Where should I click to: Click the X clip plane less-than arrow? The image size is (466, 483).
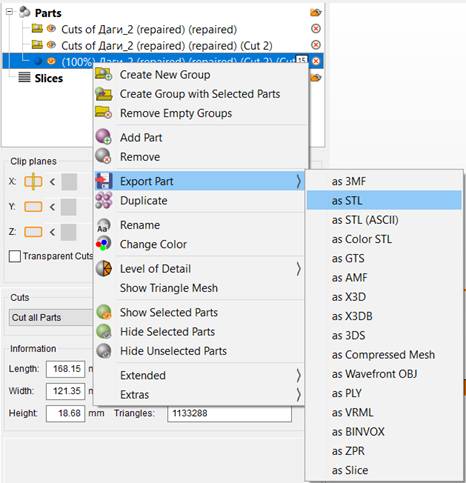point(52,182)
